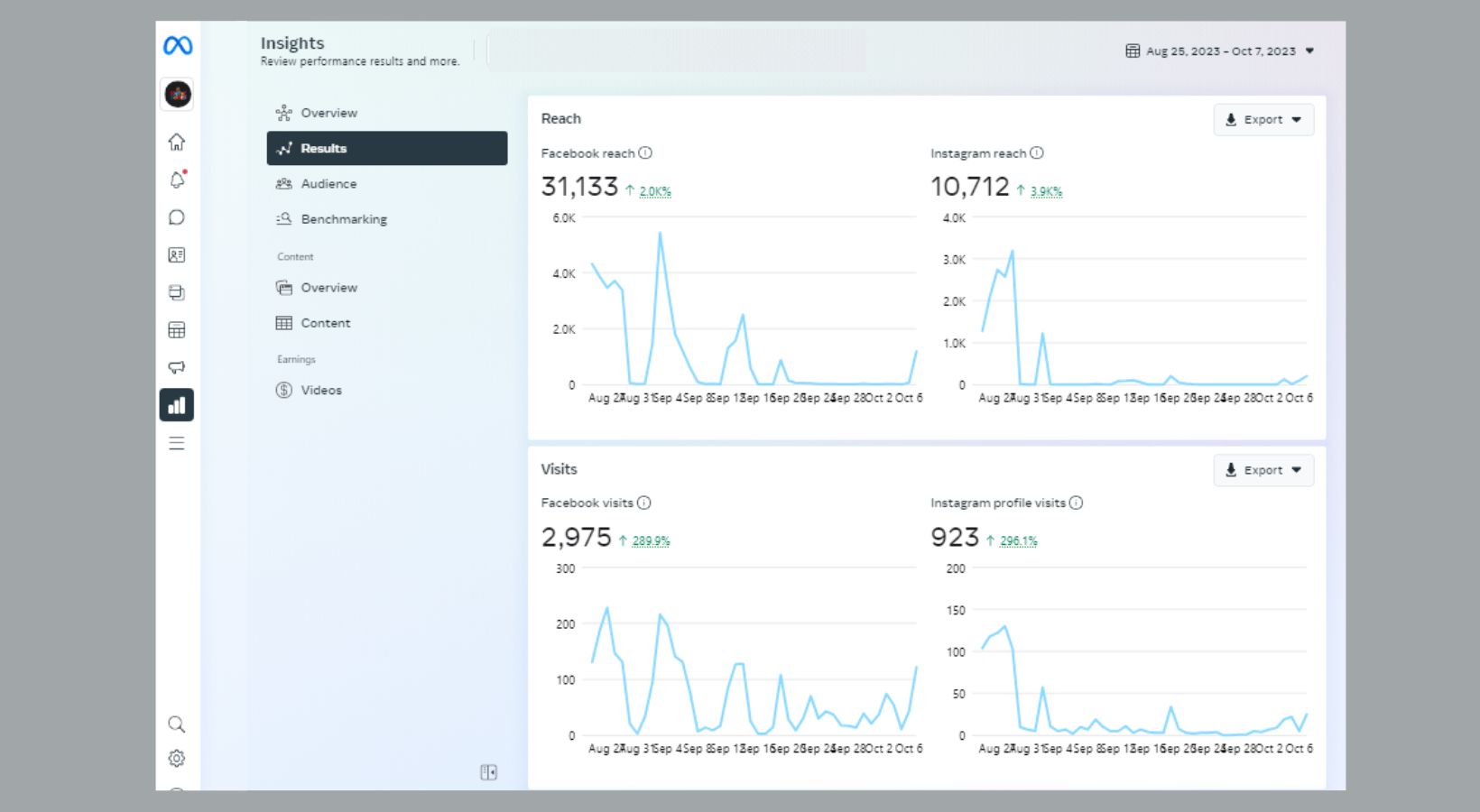Open the Home icon in sidebar
Viewport: 1480px width, 812px height.
177,142
